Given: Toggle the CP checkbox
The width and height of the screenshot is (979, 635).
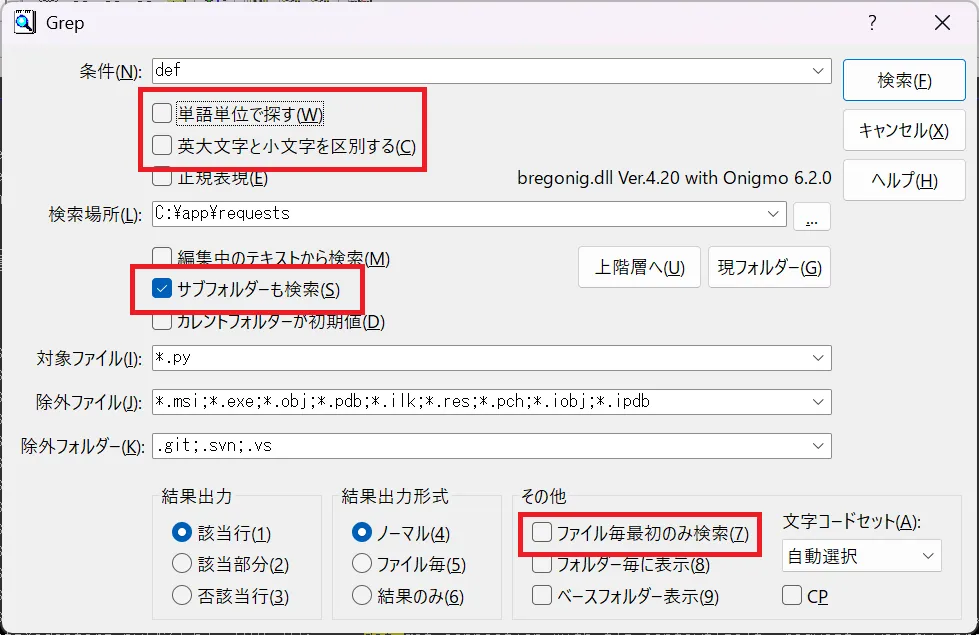Looking at the screenshot, I should tap(792, 596).
